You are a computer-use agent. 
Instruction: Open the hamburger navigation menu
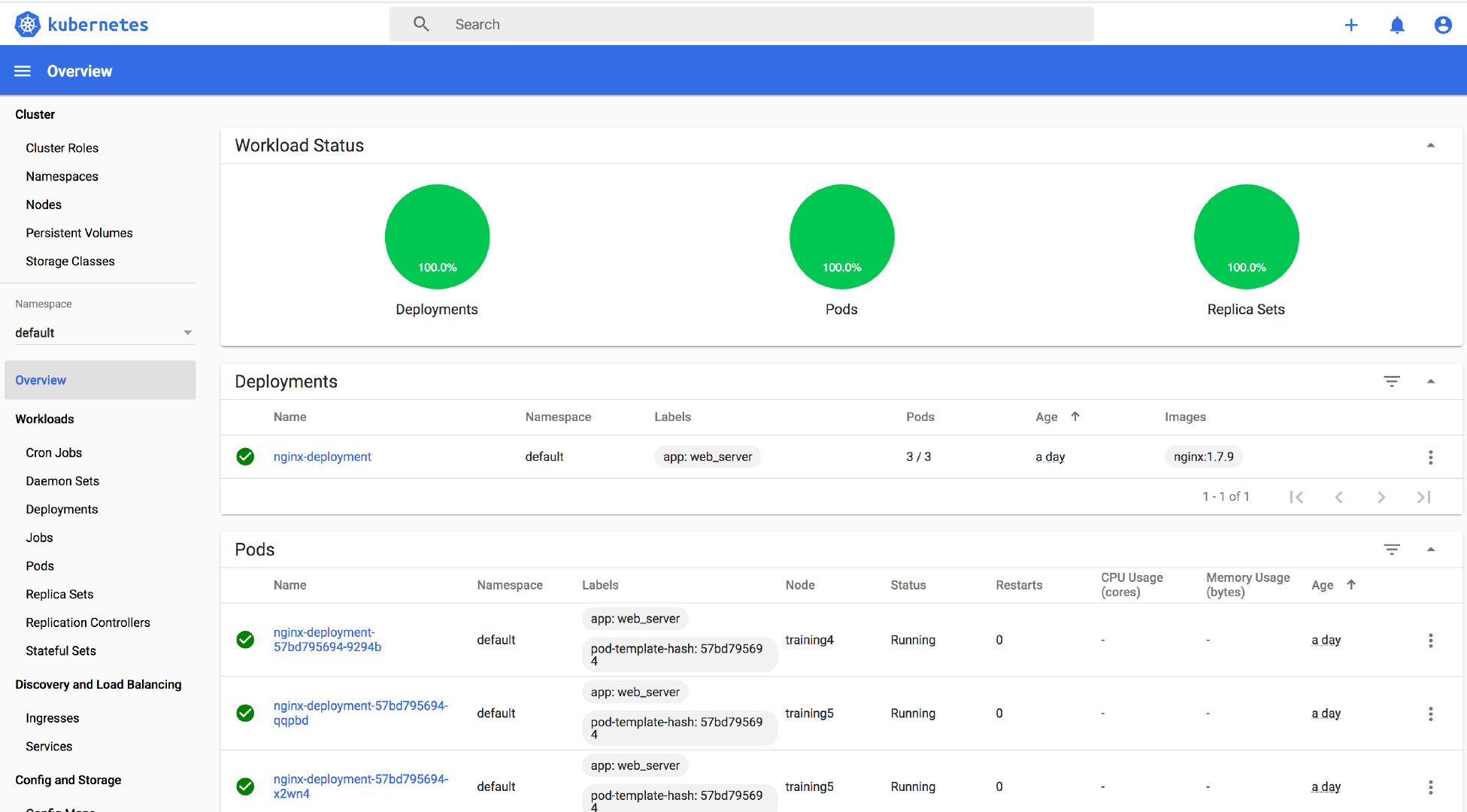click(23, 71)
